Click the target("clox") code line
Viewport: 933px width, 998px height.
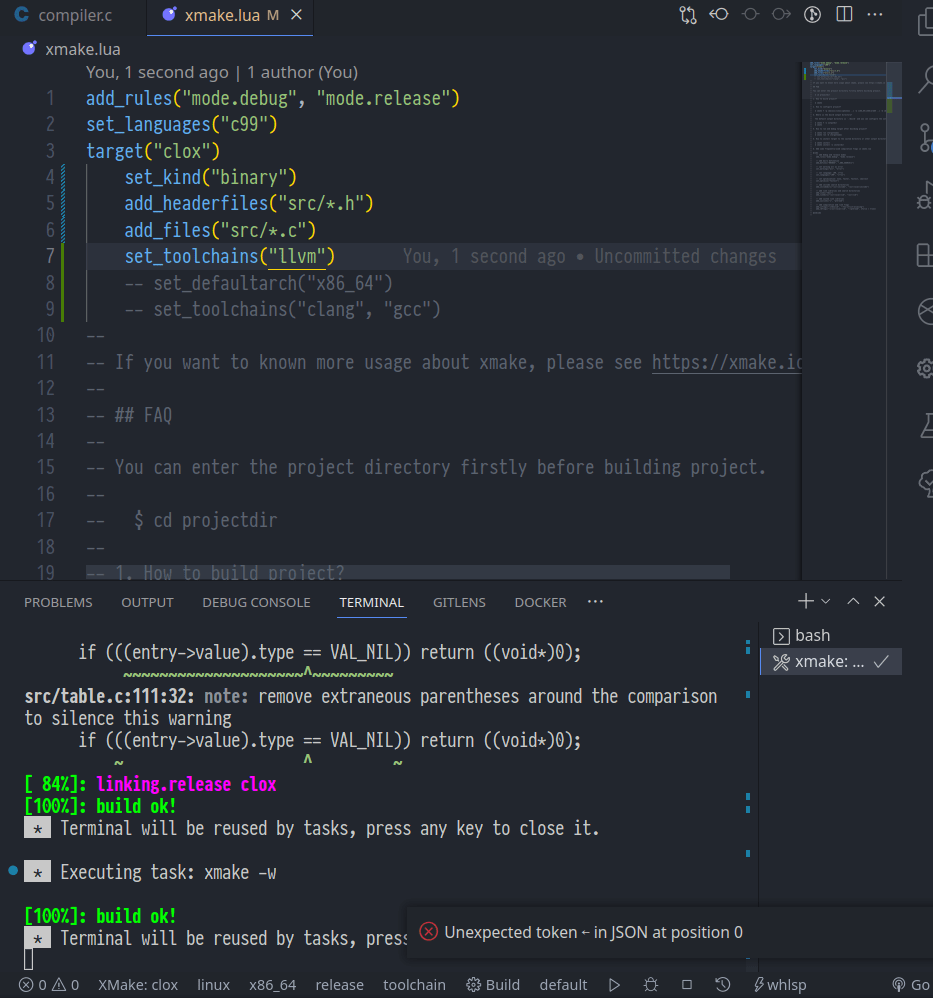tap(153, 151)
